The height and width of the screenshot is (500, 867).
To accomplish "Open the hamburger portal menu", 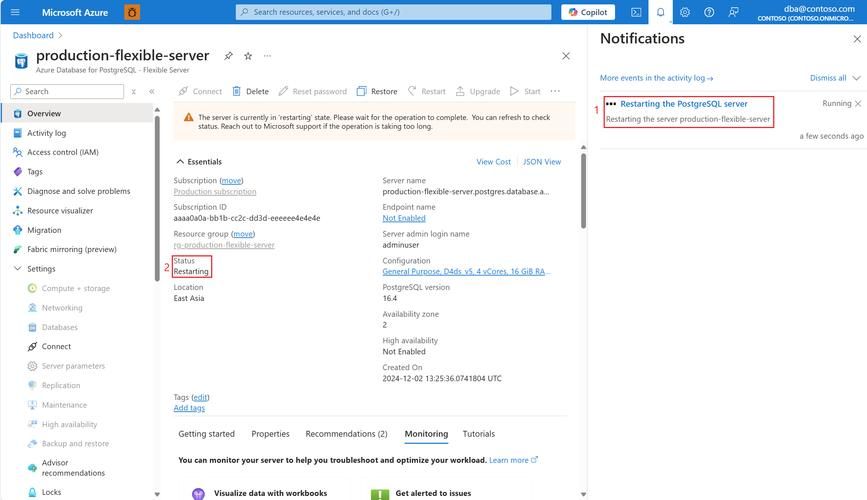I will (x=15, y=12).
